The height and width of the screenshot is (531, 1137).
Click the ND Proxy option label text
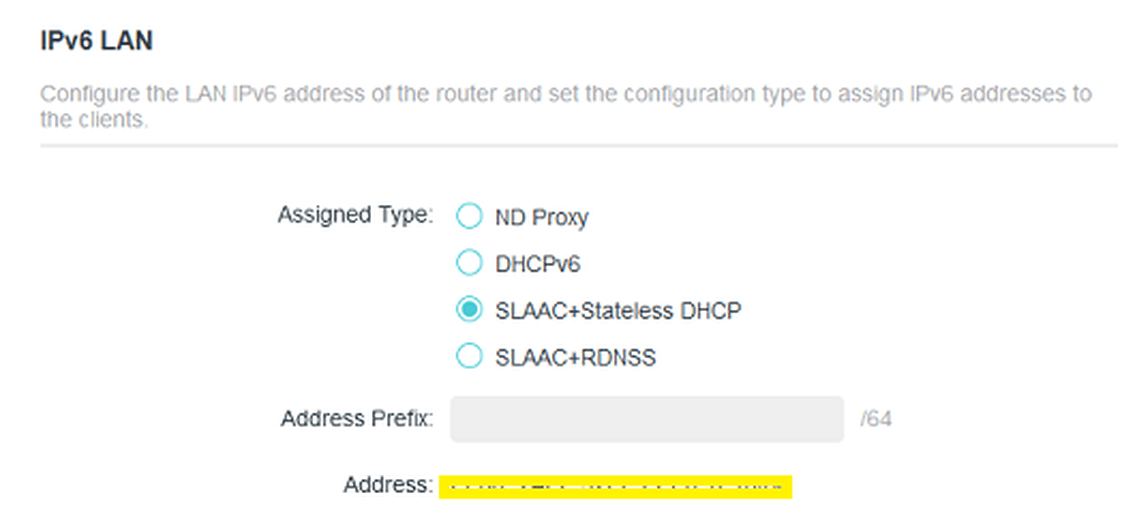pos(542,218)
